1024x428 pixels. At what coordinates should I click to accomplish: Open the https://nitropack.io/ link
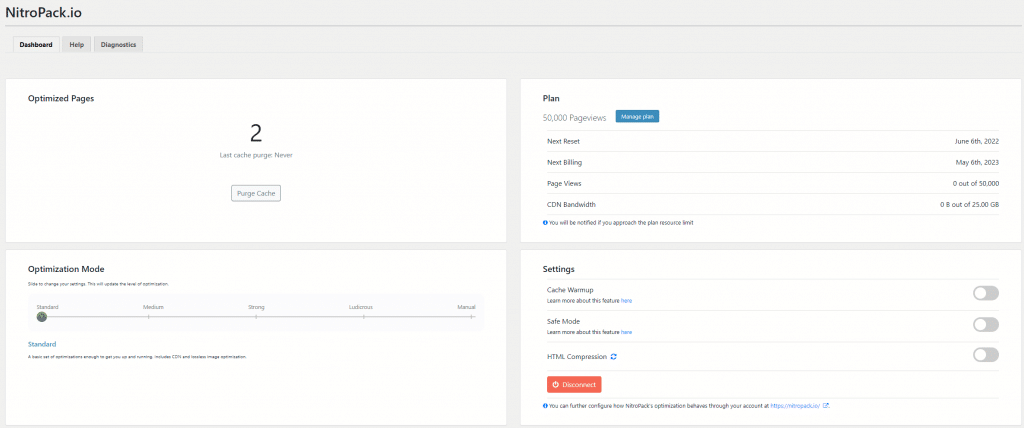pos(795,405)
